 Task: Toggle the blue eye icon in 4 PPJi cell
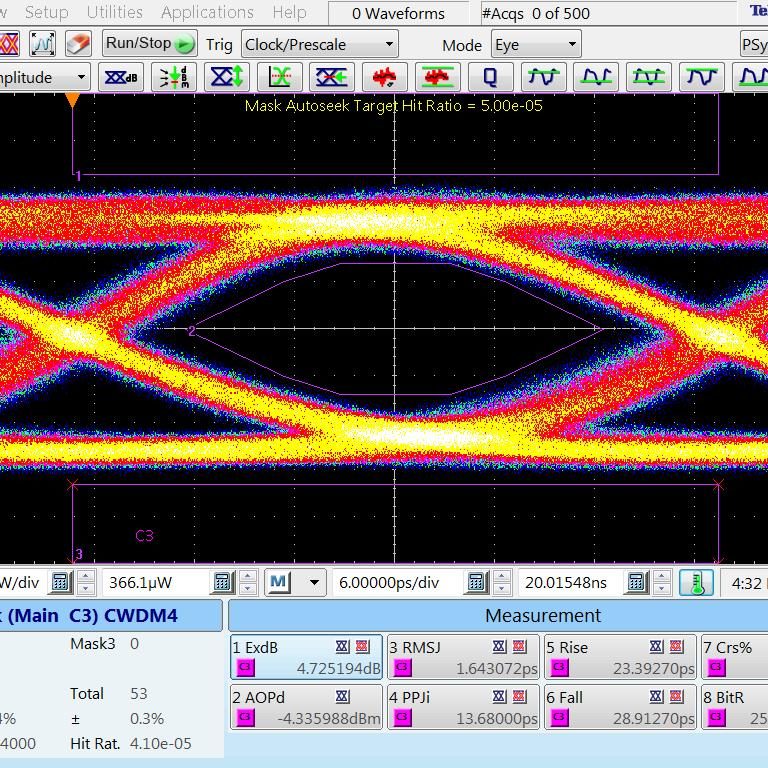point(500,696)
